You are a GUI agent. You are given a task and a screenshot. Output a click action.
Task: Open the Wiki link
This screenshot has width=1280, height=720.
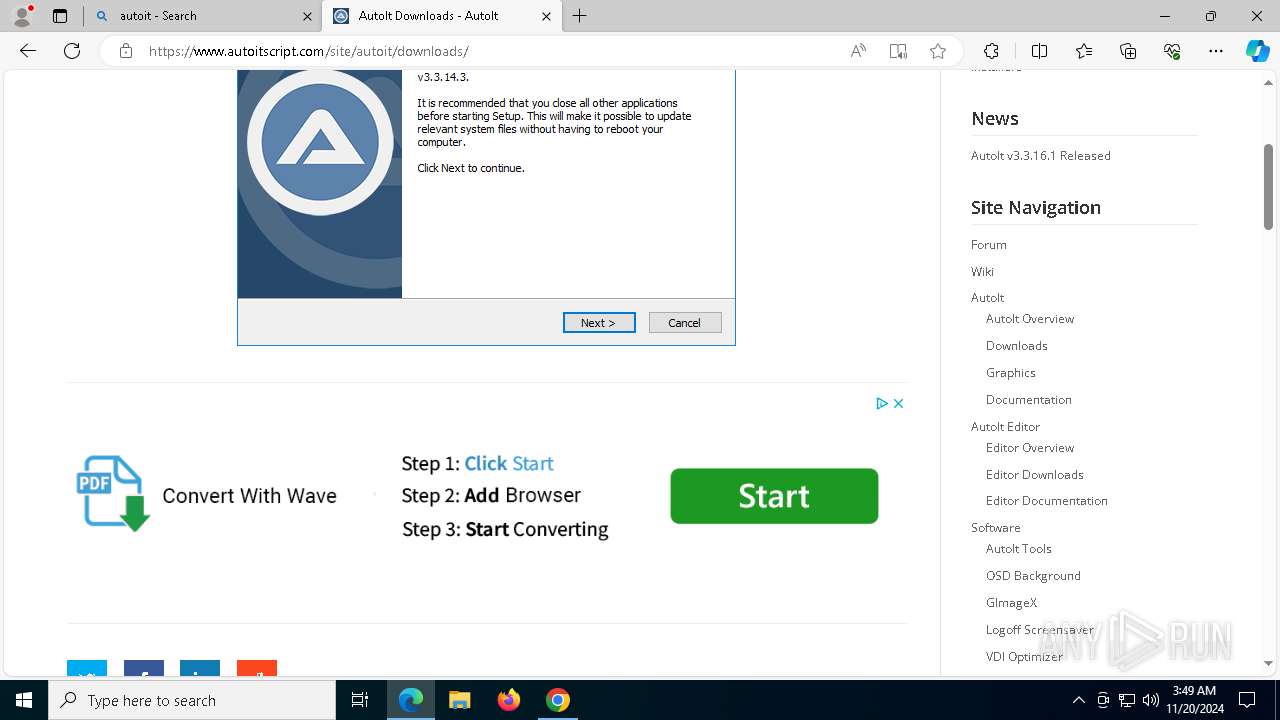(x=982, y=271)
